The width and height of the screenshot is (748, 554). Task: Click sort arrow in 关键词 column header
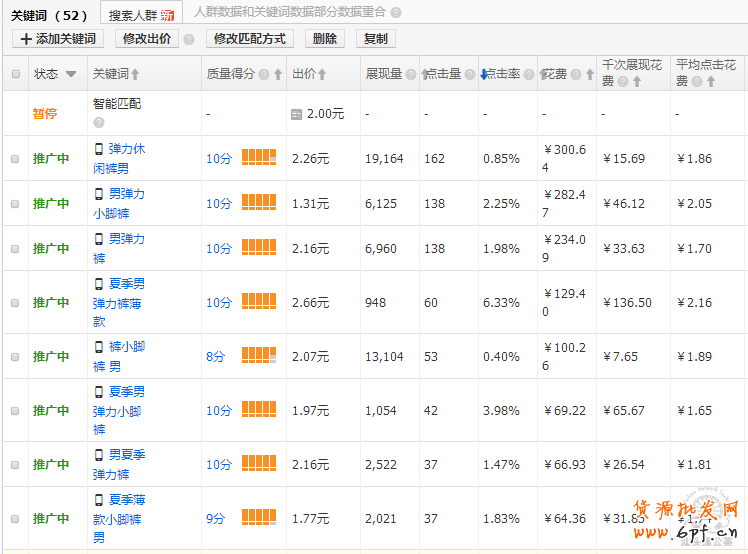[x=135, y=74]
